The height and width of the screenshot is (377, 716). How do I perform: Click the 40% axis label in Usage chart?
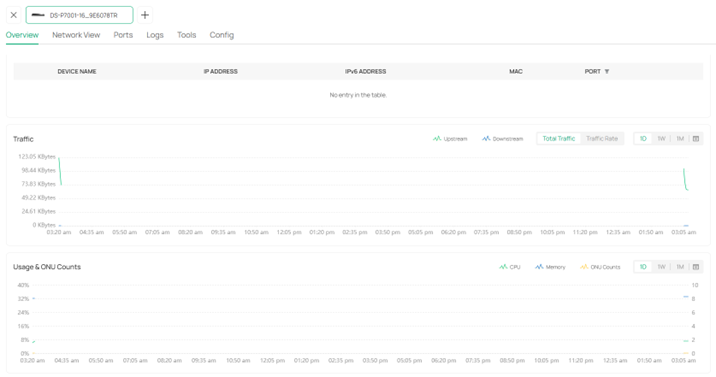tap(23, 285)
